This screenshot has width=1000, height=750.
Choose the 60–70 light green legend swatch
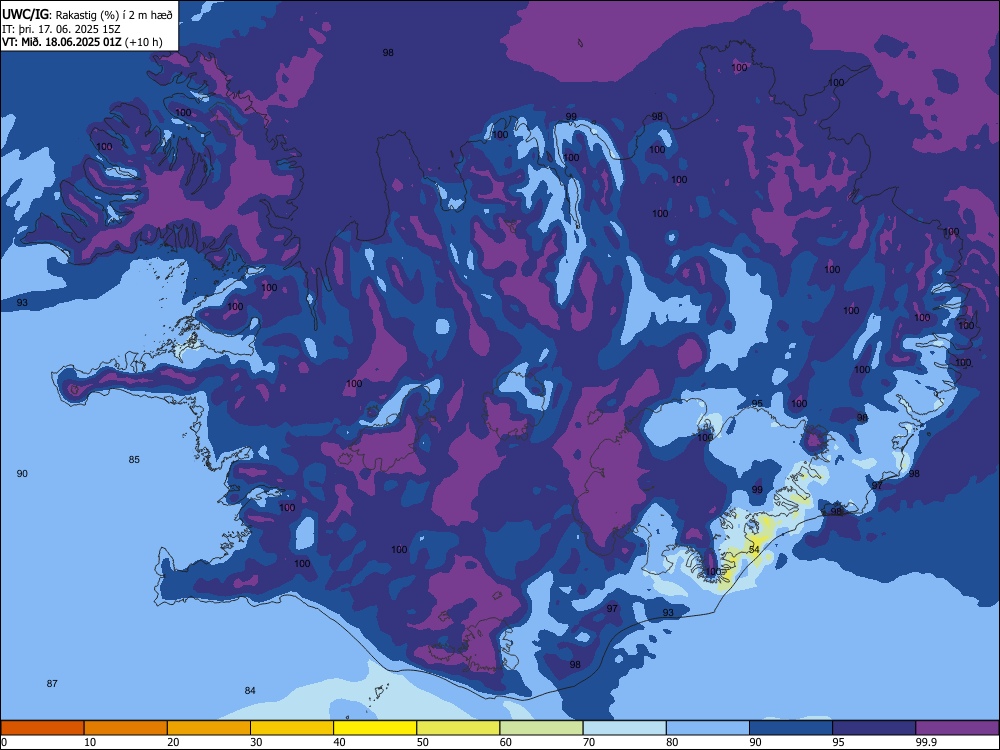[x=541, y=728]
